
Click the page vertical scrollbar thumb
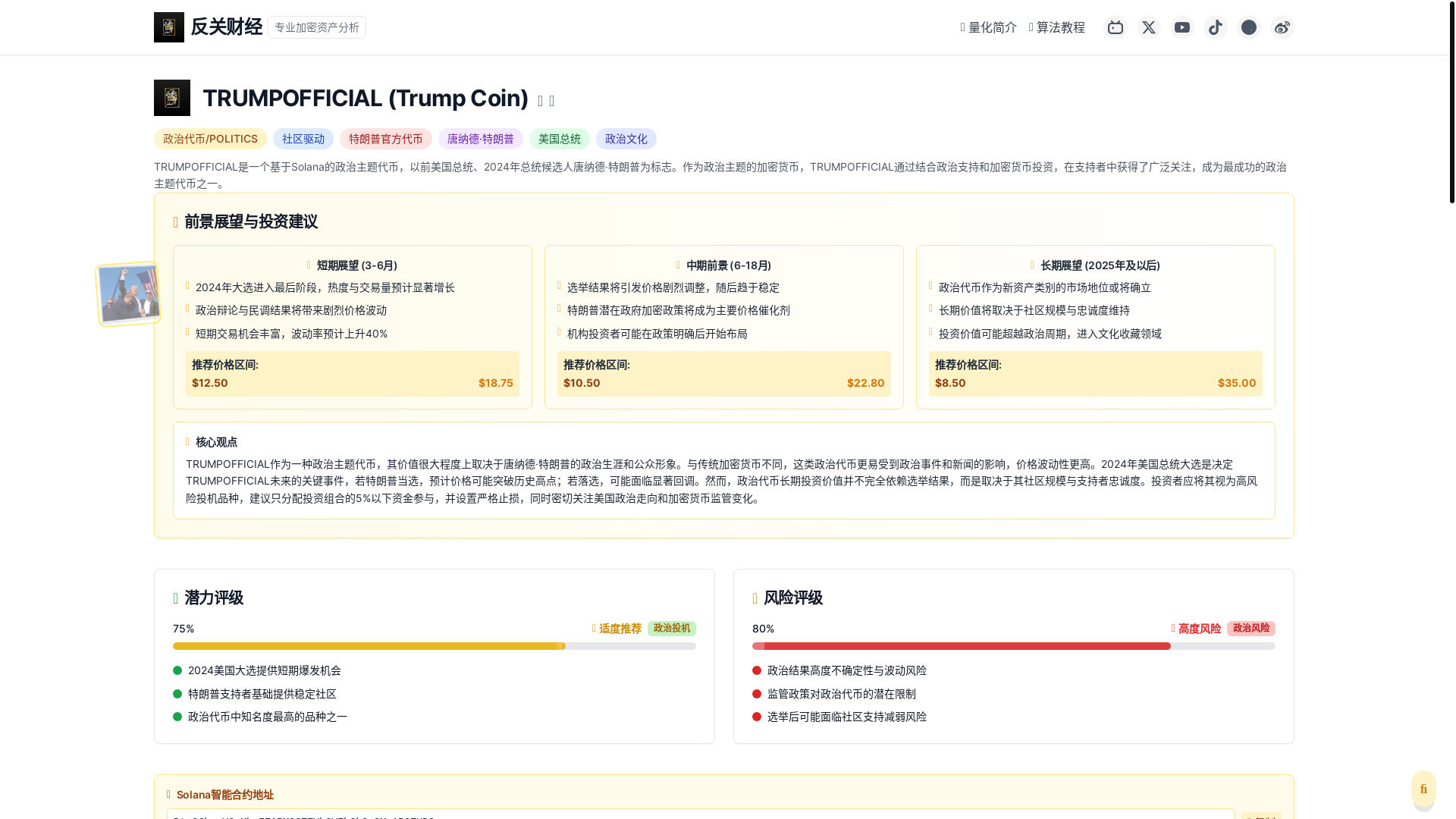(1452, 102)
